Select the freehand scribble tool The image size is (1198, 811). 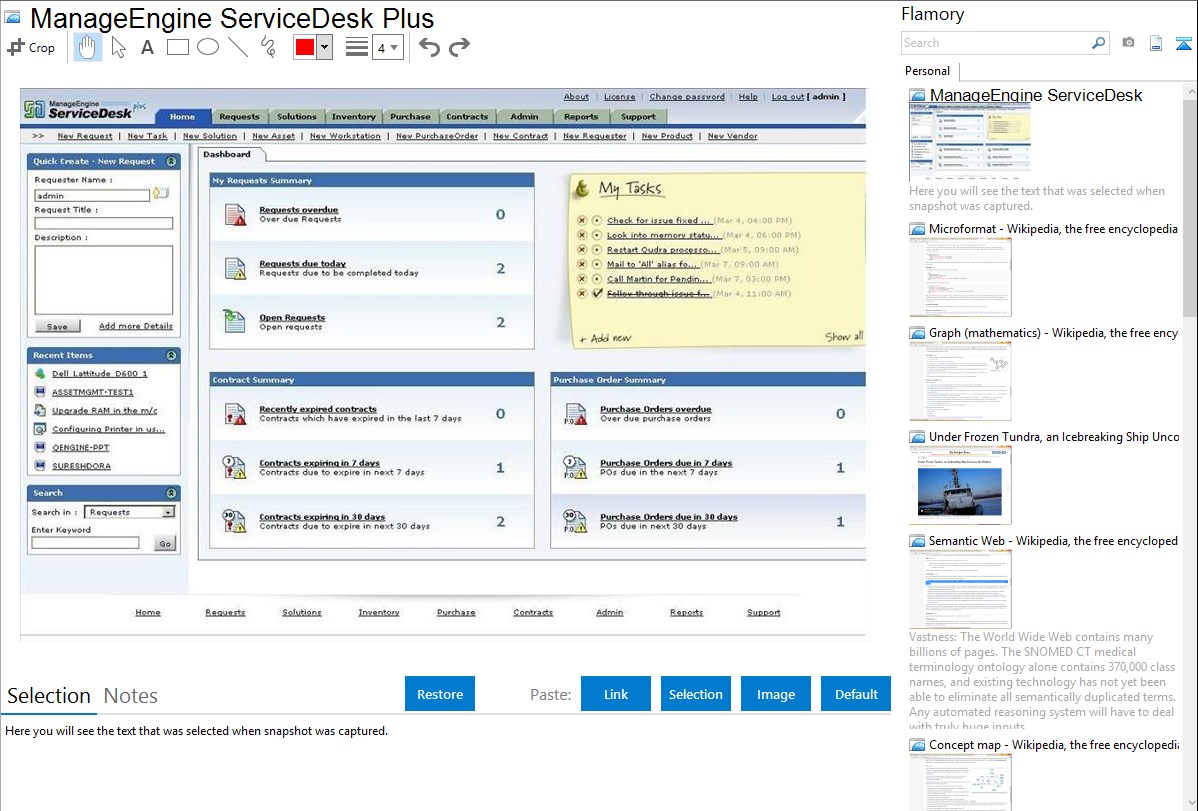click(268, 47)
